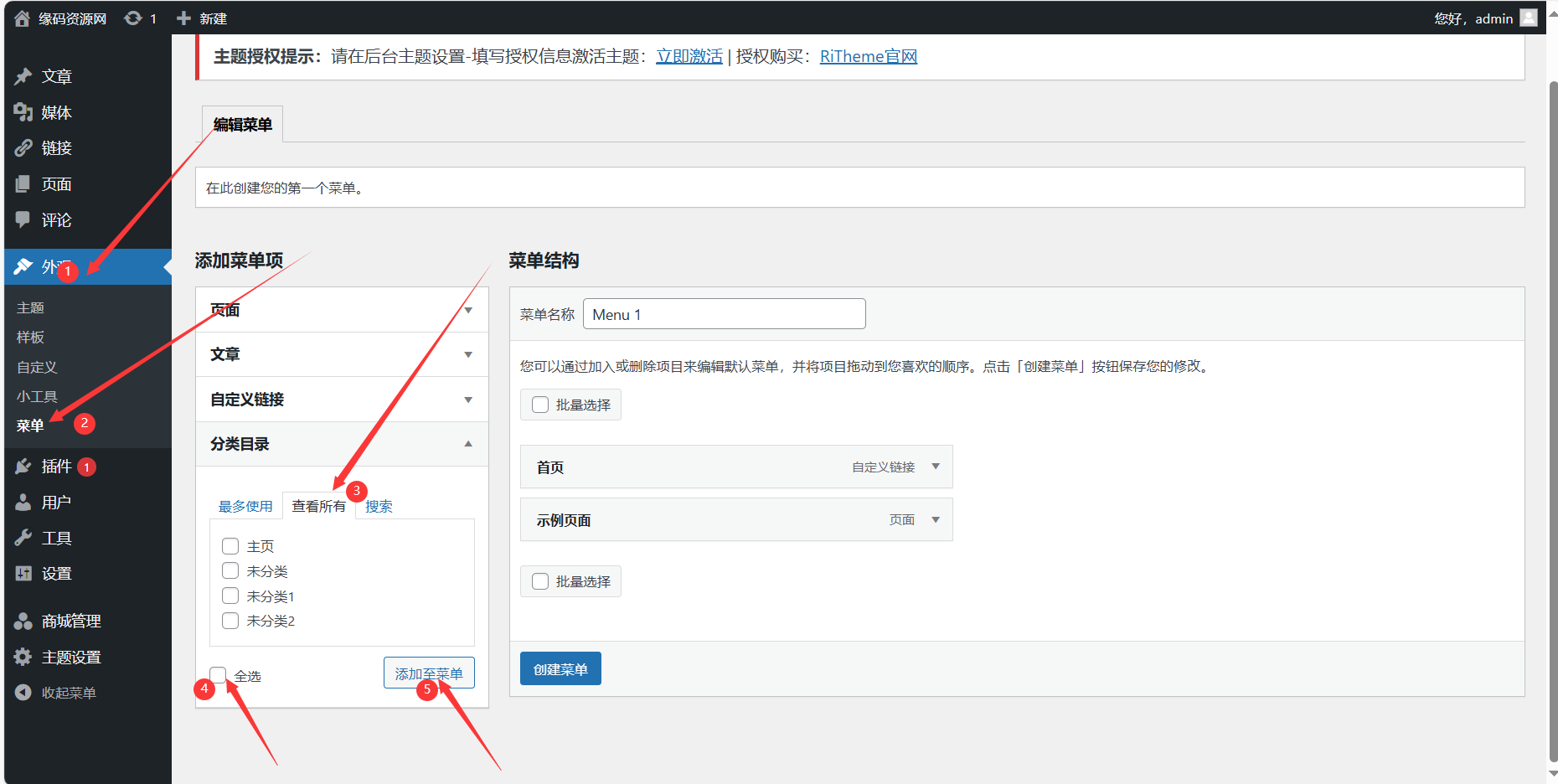Click the 页面 pages icon in sidebar
Screen dimensions: 1558x784
coord(23,184)
